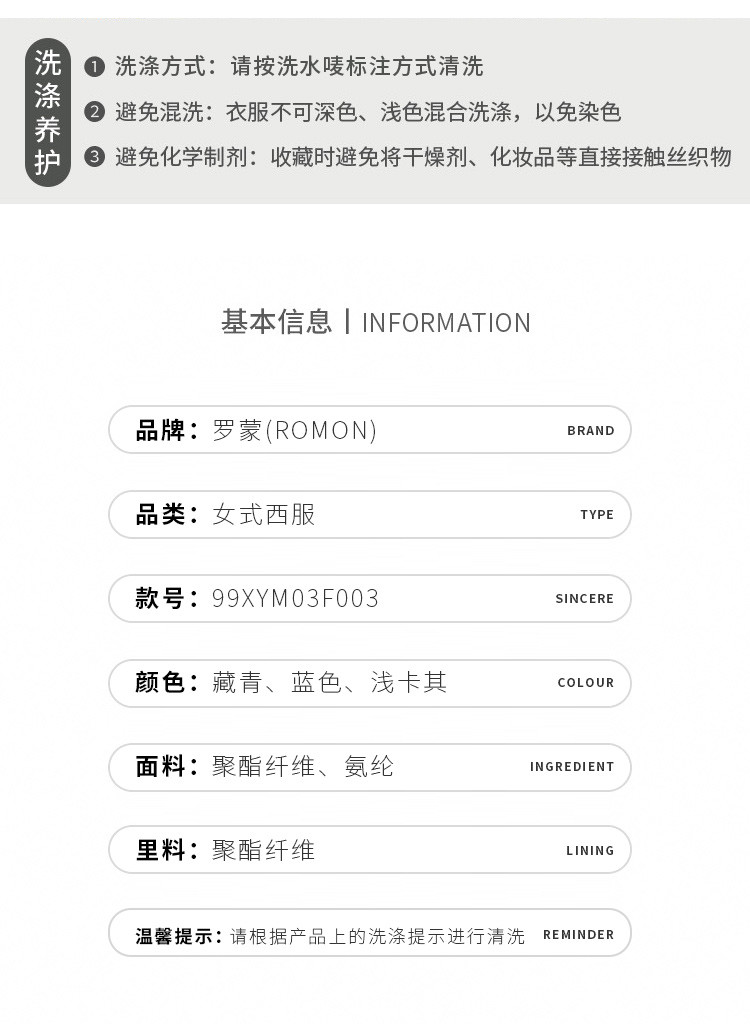Click the COLOUR label
Viewport: 750px width, 1030px height.
(x=585, y=683)
